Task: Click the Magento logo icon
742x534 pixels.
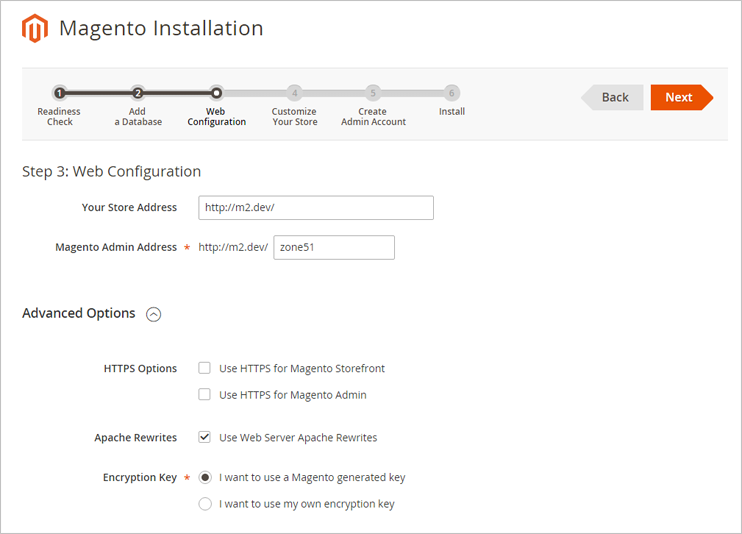Action: (35, 28)
